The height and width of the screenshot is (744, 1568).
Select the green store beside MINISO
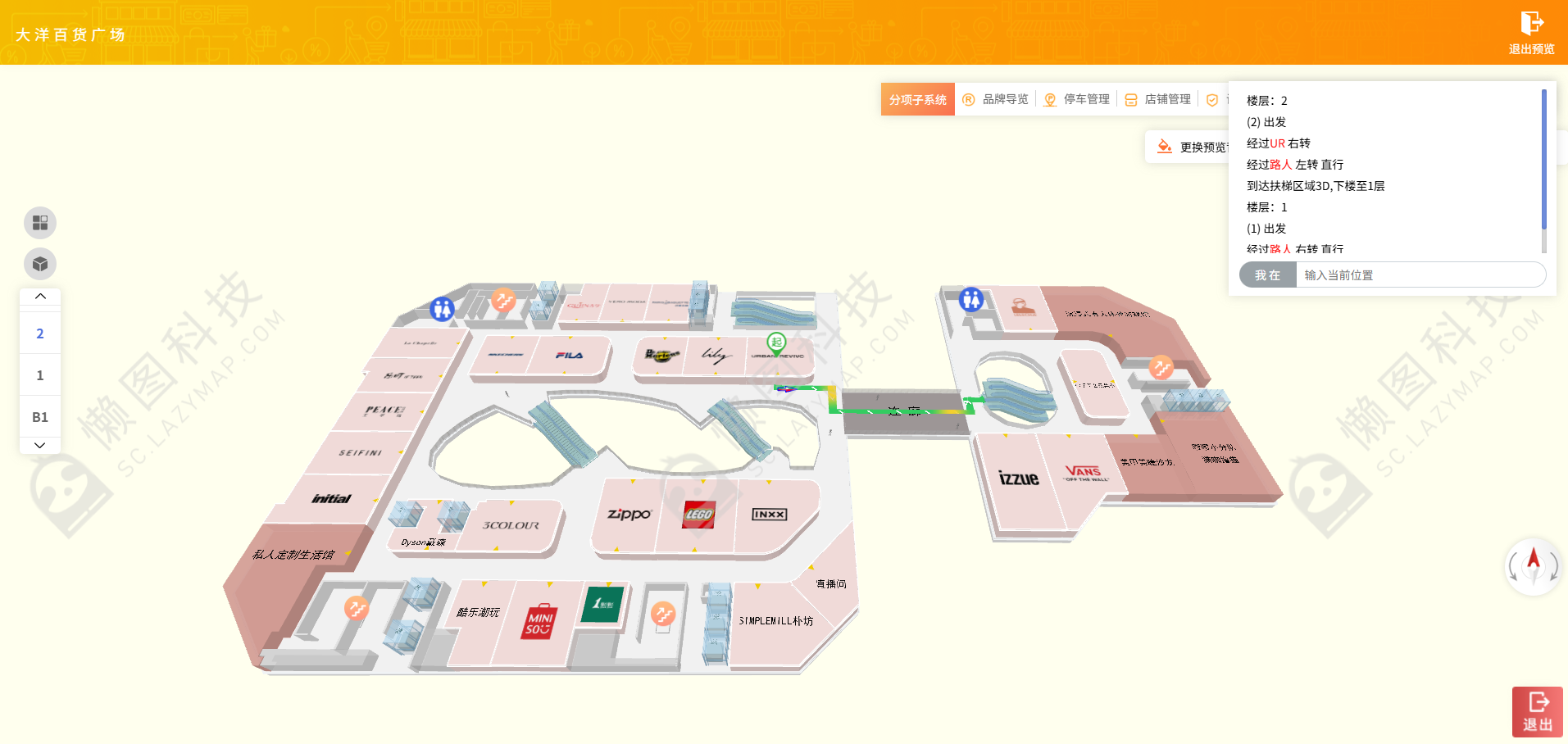point(602,604)
